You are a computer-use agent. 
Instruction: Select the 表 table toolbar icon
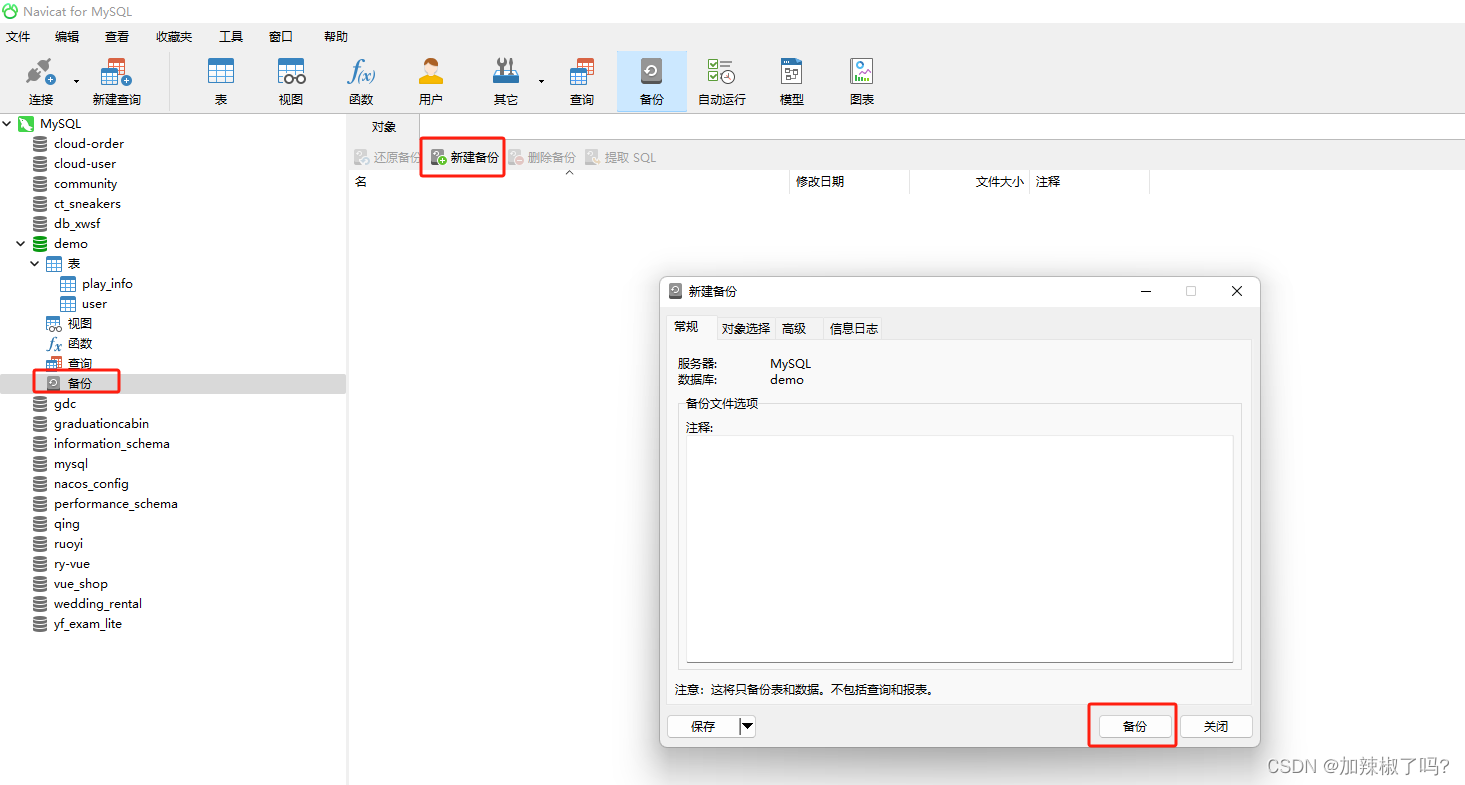(x=221, y=81)
